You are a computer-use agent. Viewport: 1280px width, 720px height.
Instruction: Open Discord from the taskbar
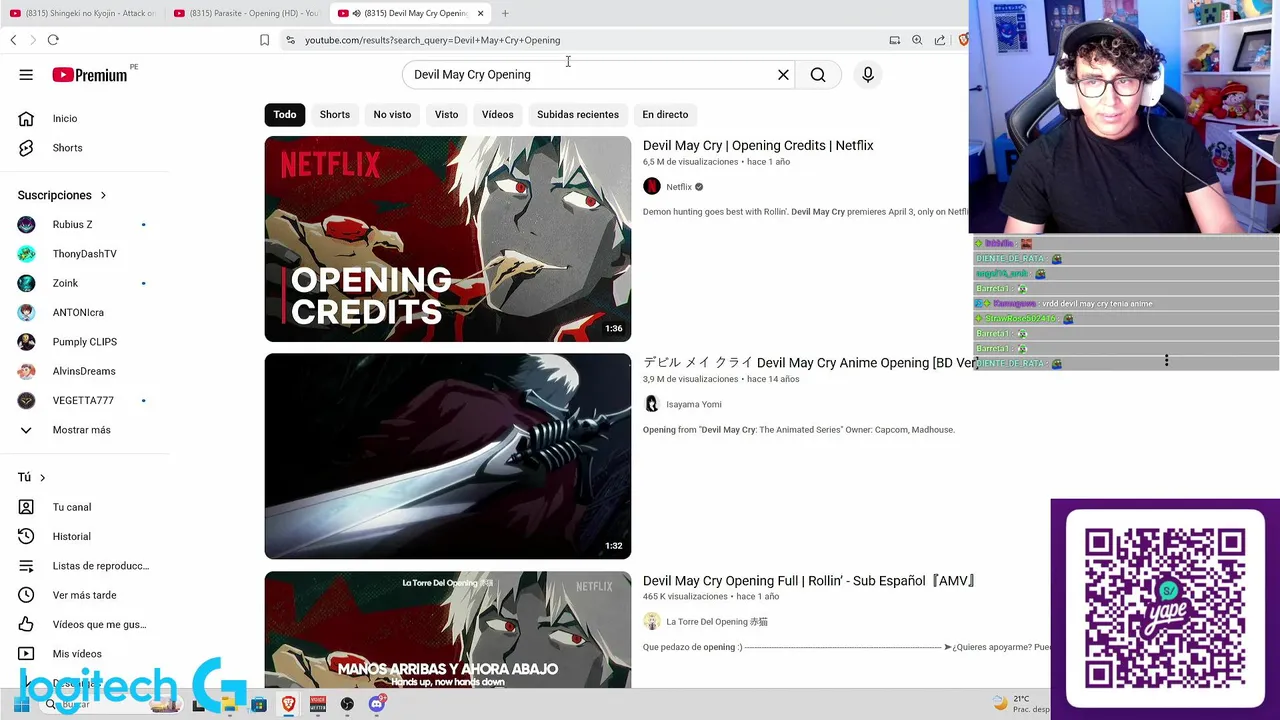(377, 704)
